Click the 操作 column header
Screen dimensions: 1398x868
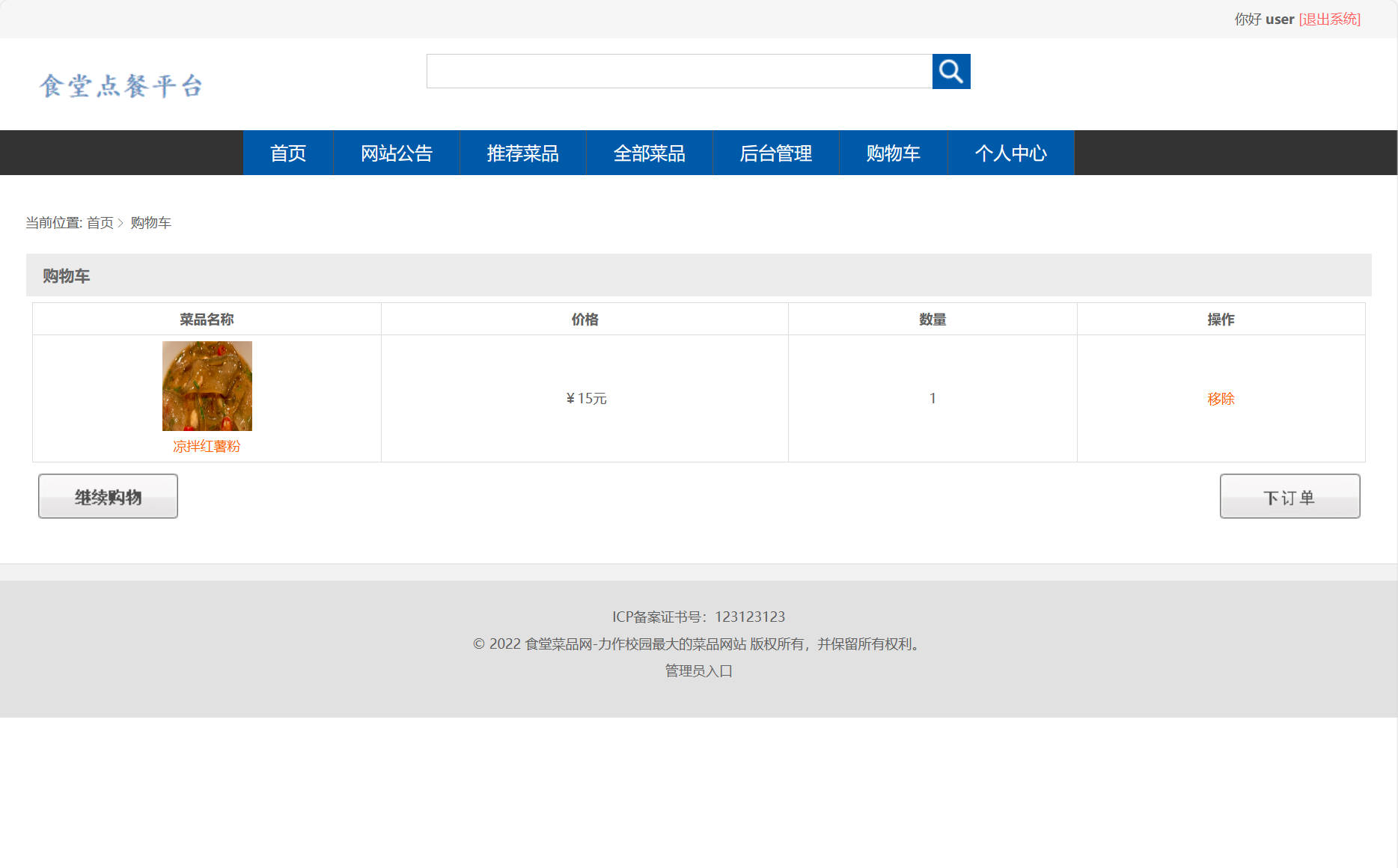coord(1221,320)
